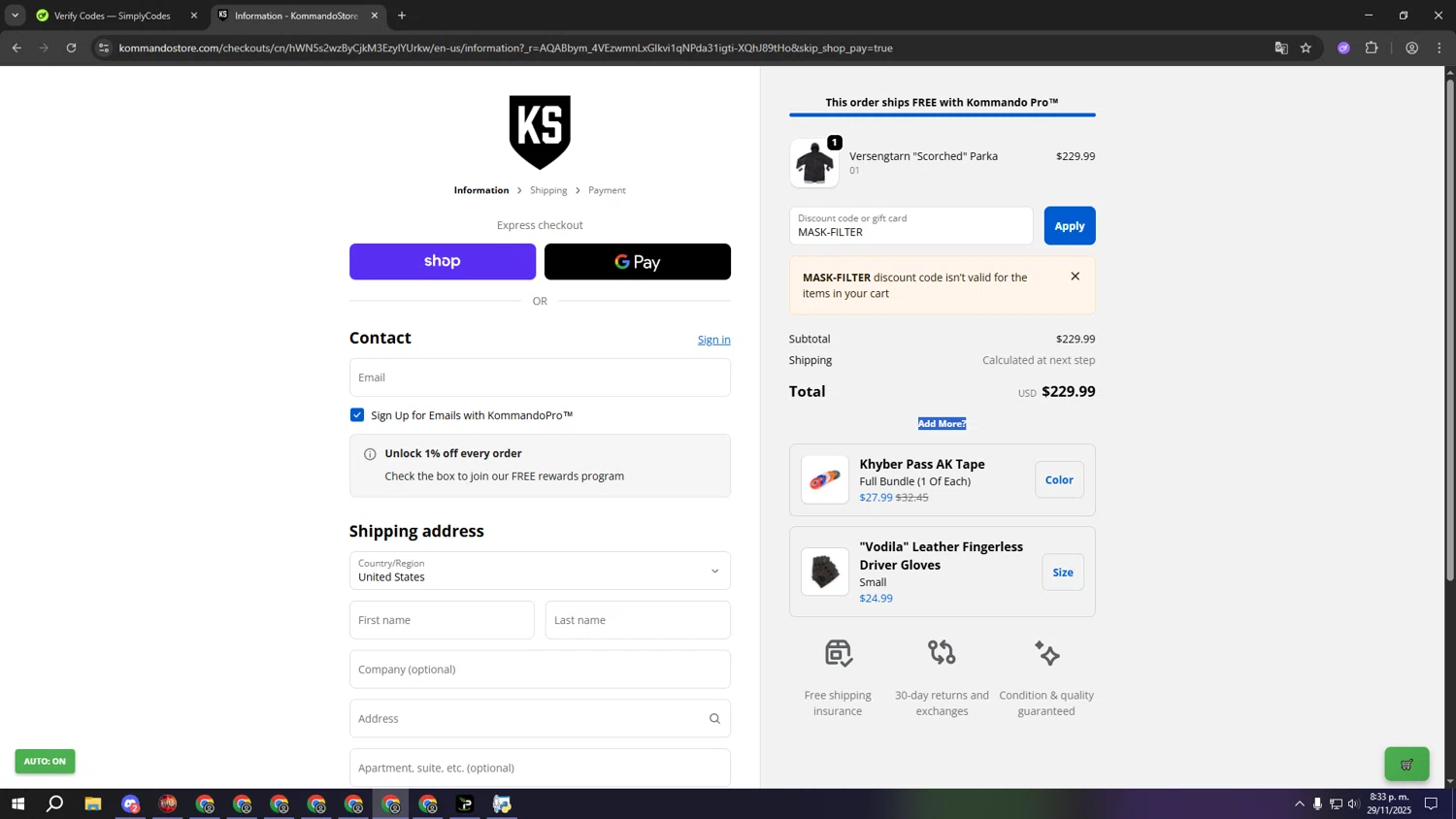
Task: Switch to the Verify Codes — SimplyCodes tab
Action: 115,16
